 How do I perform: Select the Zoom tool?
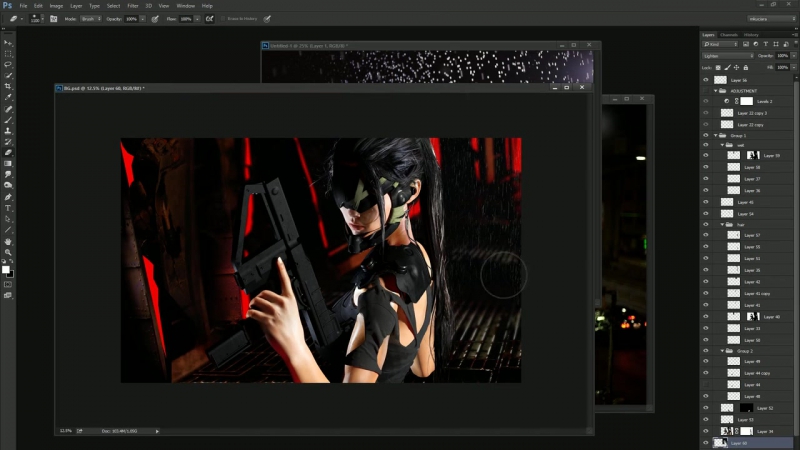pyautogui.click(x=8, y=252)
